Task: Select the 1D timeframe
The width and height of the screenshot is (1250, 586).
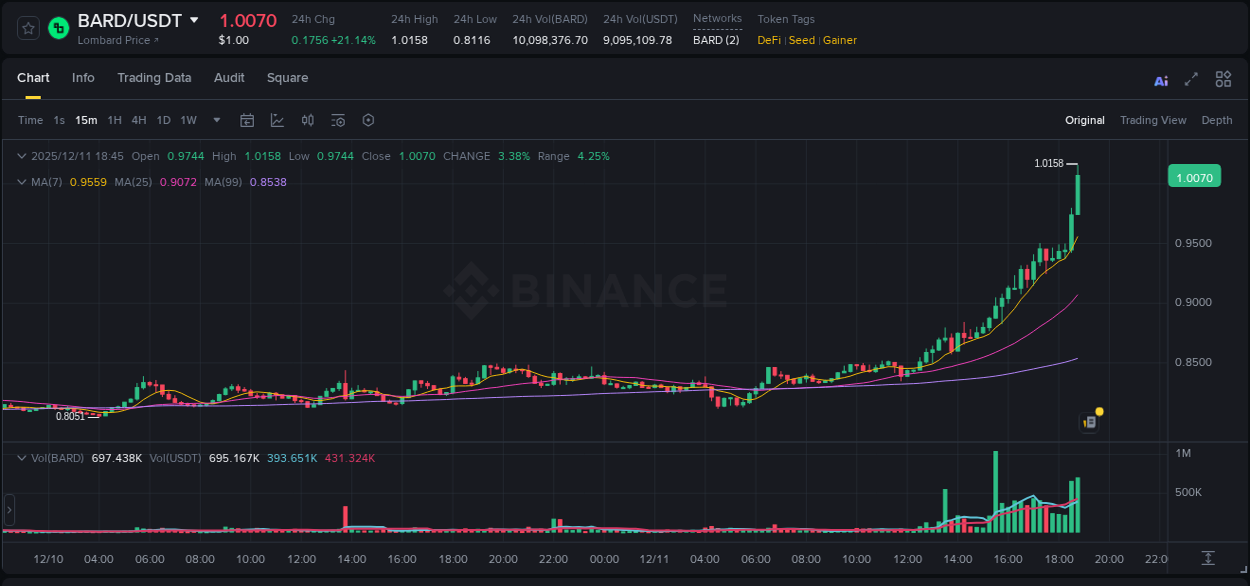Action: point(163,119)
